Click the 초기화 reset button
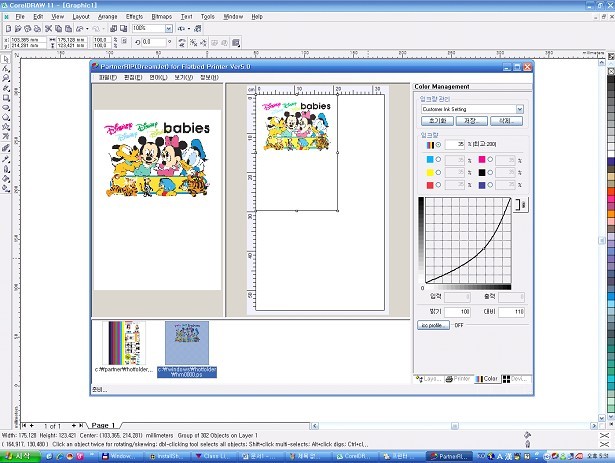This screenshot has height=463, width=615. 437,121
